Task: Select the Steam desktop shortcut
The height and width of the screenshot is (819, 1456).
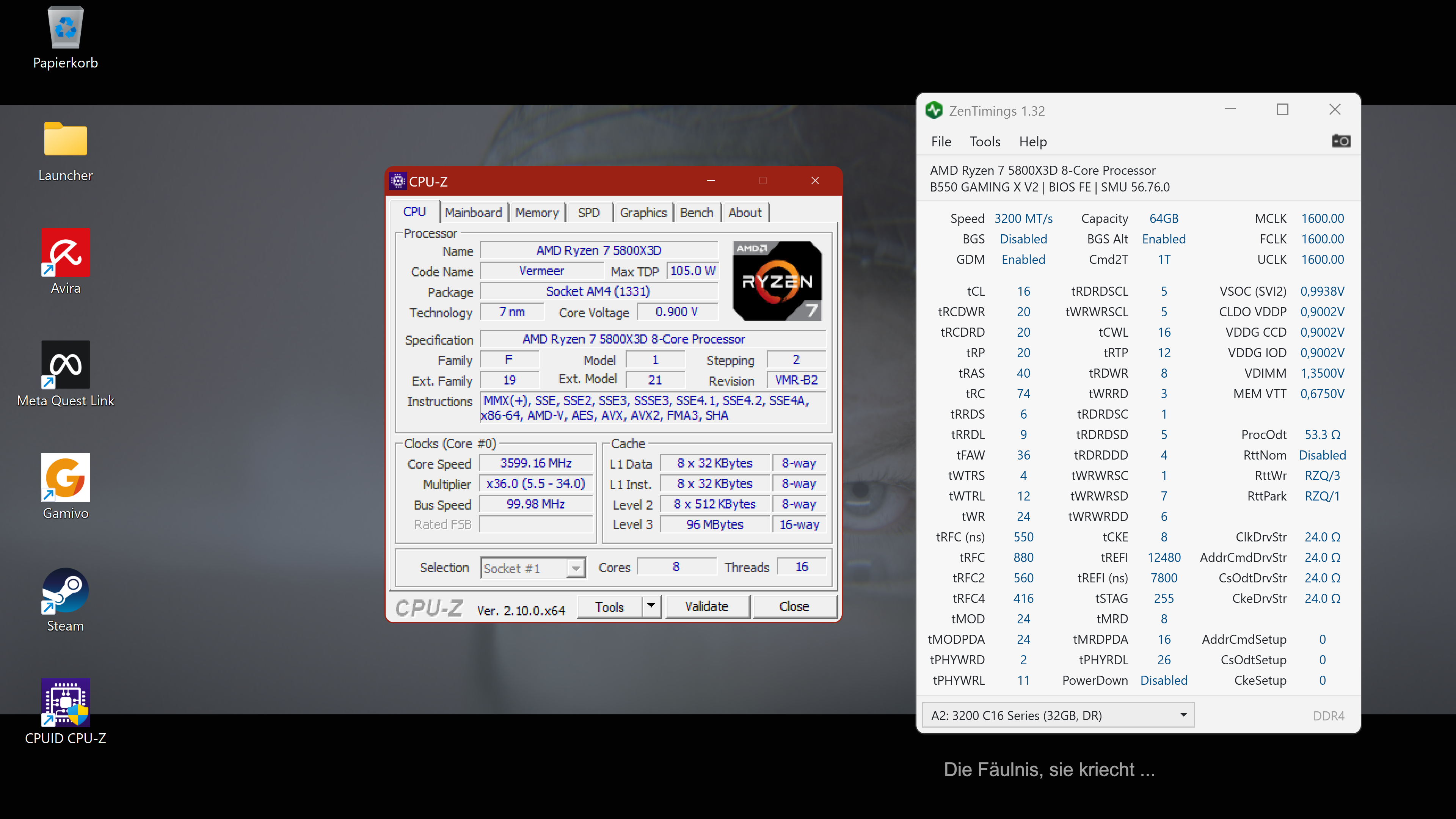Action: pyautogui.click(x=66, y=591)
